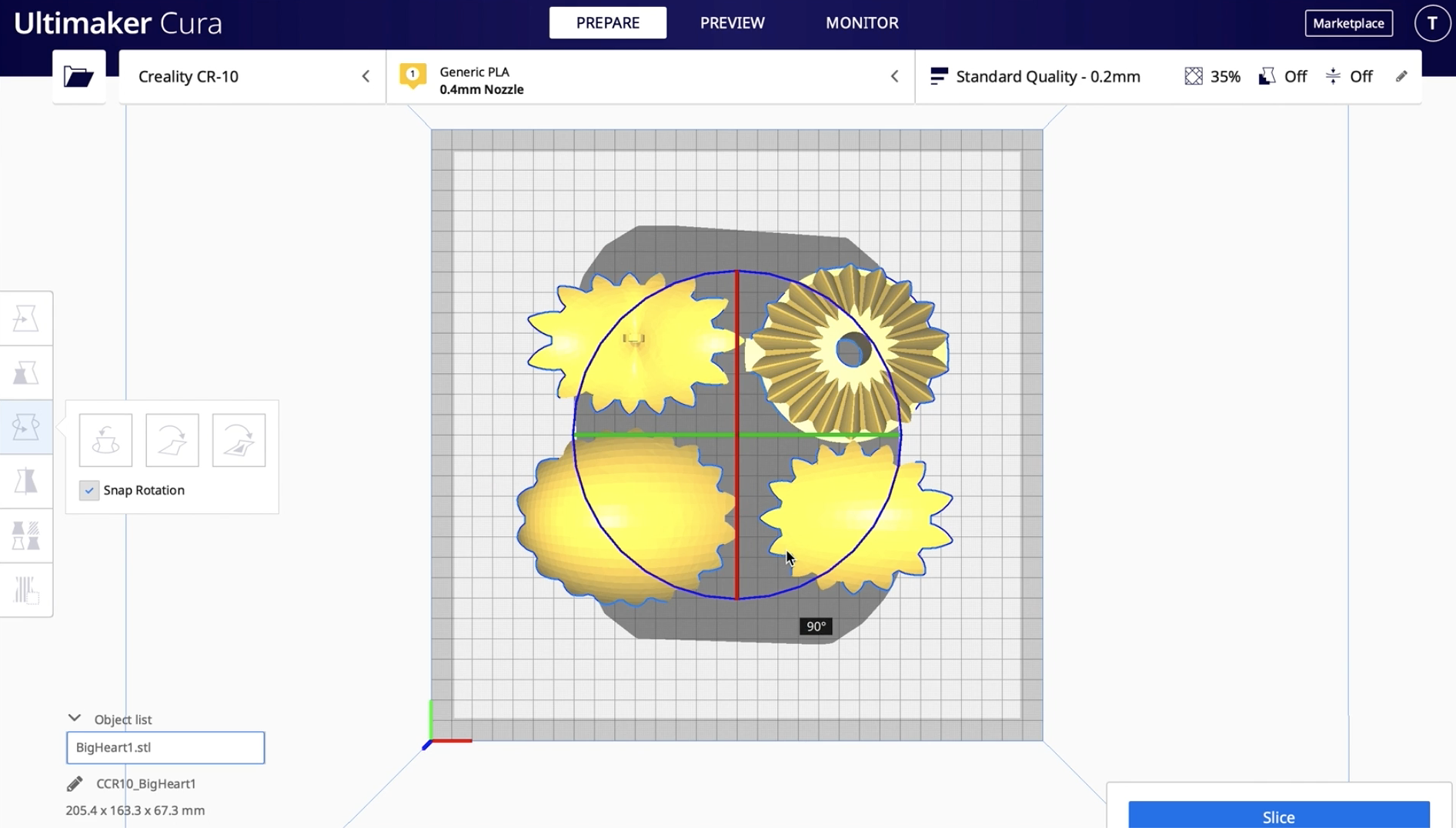The width and height of the screenshot is (1456, 831).
Task: Open a file with the folder icon
Action: pyautogui.click(x=78, y=76)
